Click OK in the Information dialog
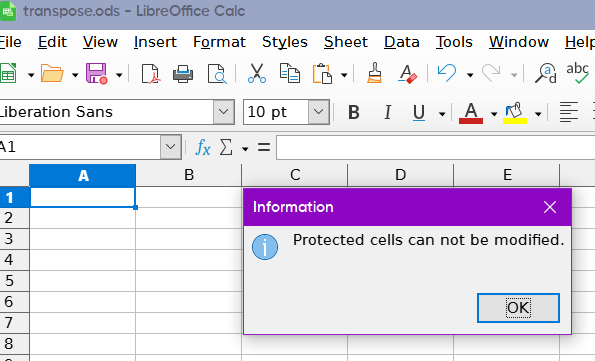Image resolution: width=595 pixels, height=361 pixels. [518, 308]
